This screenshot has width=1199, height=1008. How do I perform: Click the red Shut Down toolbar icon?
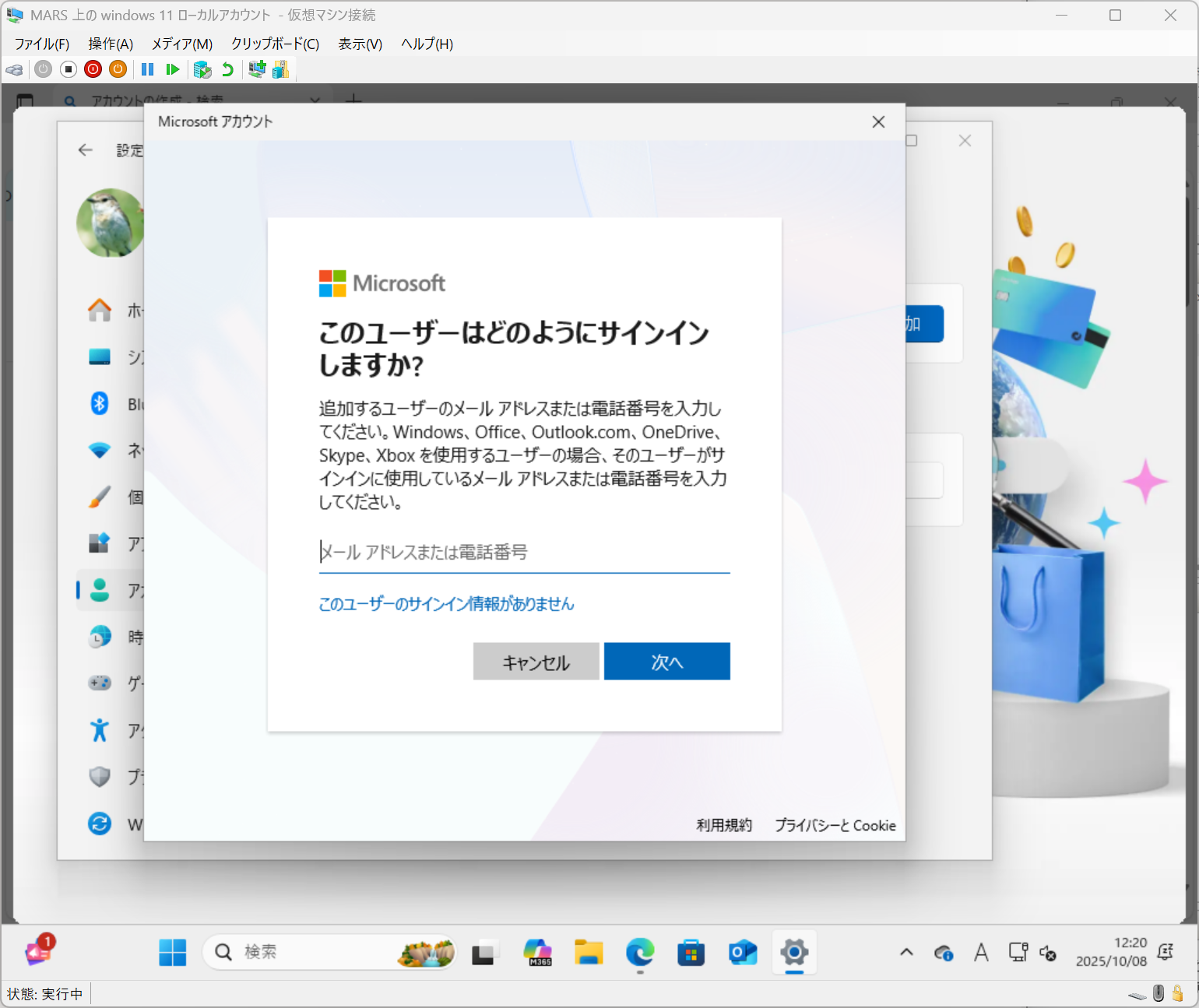point(93,69)
